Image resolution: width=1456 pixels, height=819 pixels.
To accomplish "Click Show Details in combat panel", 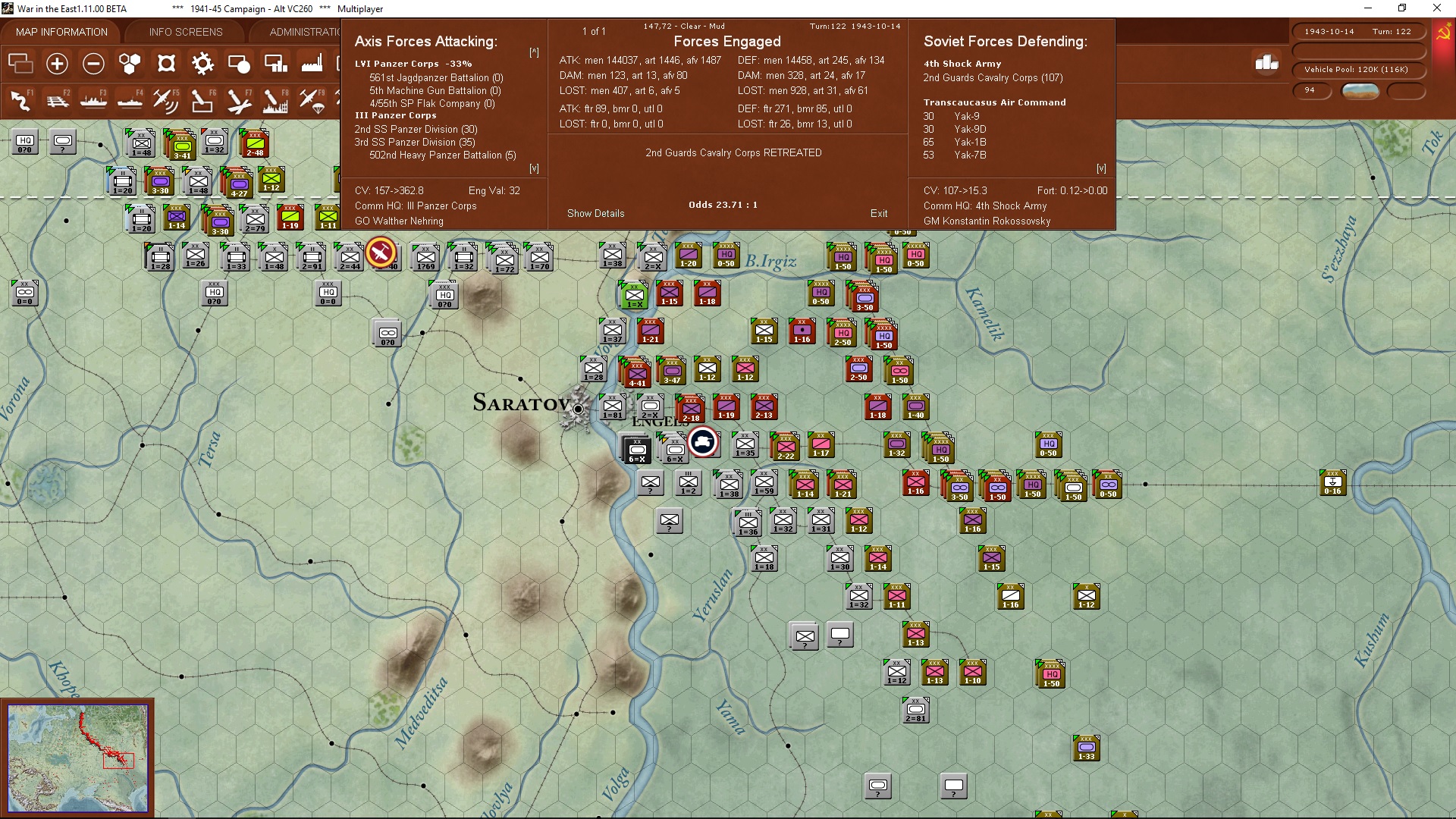I will pyautogui.click(x=595, y=213).
